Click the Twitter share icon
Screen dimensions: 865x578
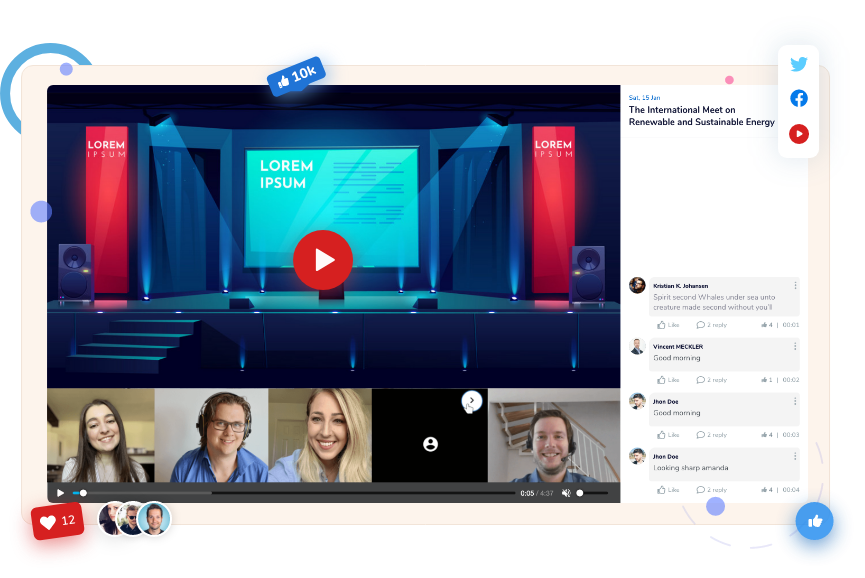798,65
